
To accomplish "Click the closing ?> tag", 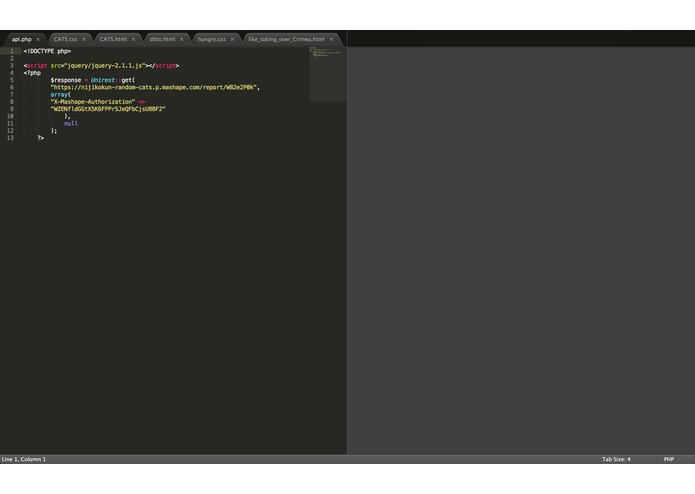I will pyautogui.click(x=41, y=138).
